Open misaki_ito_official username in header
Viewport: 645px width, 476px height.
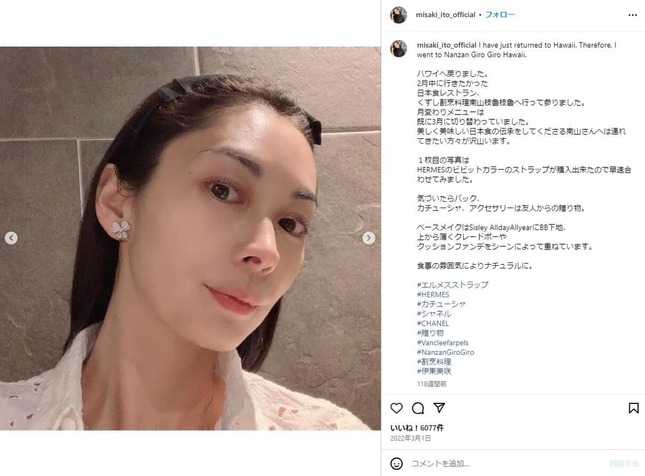pyautogui.click(x=445, y=15)
